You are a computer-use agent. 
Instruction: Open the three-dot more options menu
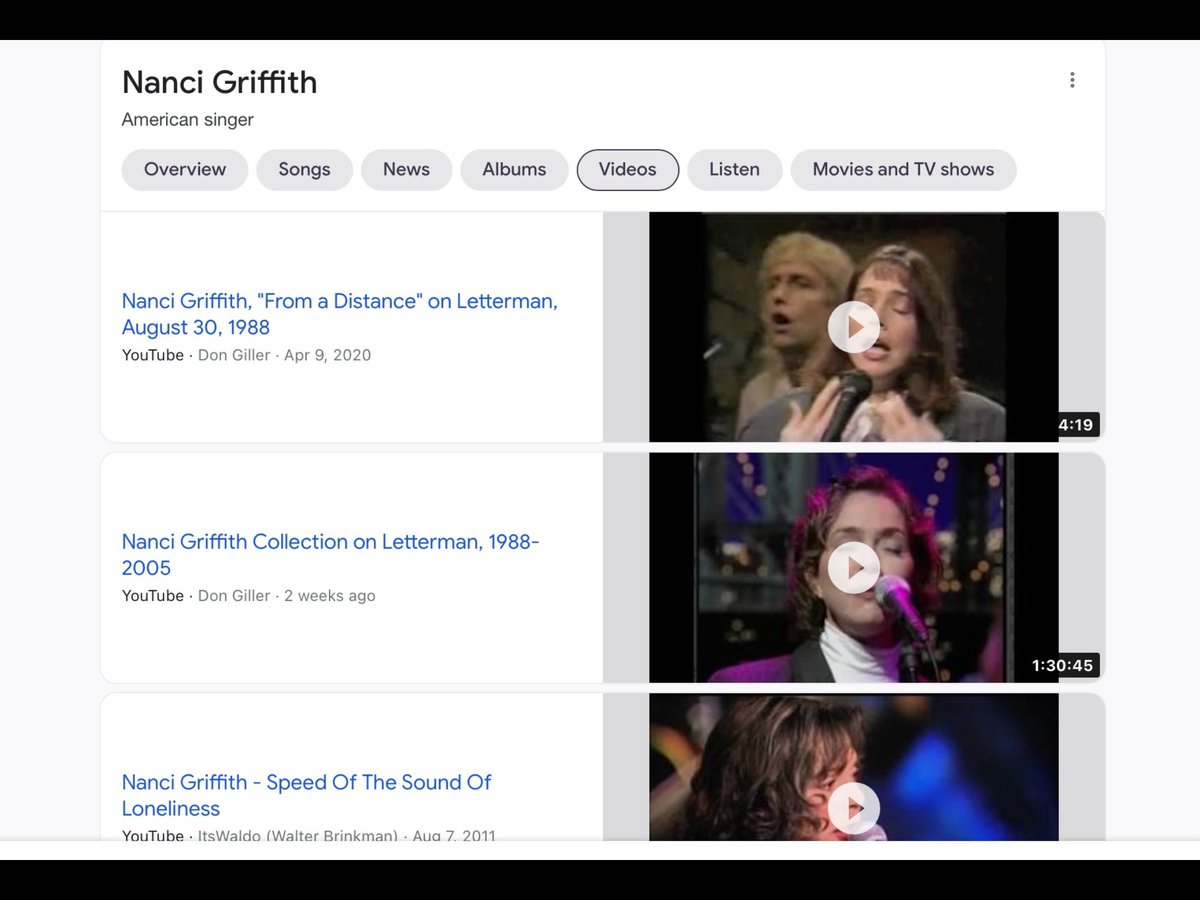1072,80
